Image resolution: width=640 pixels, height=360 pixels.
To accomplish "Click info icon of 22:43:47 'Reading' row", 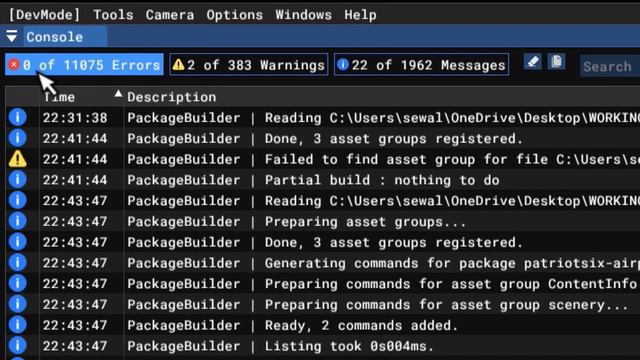I will [18, 200].
